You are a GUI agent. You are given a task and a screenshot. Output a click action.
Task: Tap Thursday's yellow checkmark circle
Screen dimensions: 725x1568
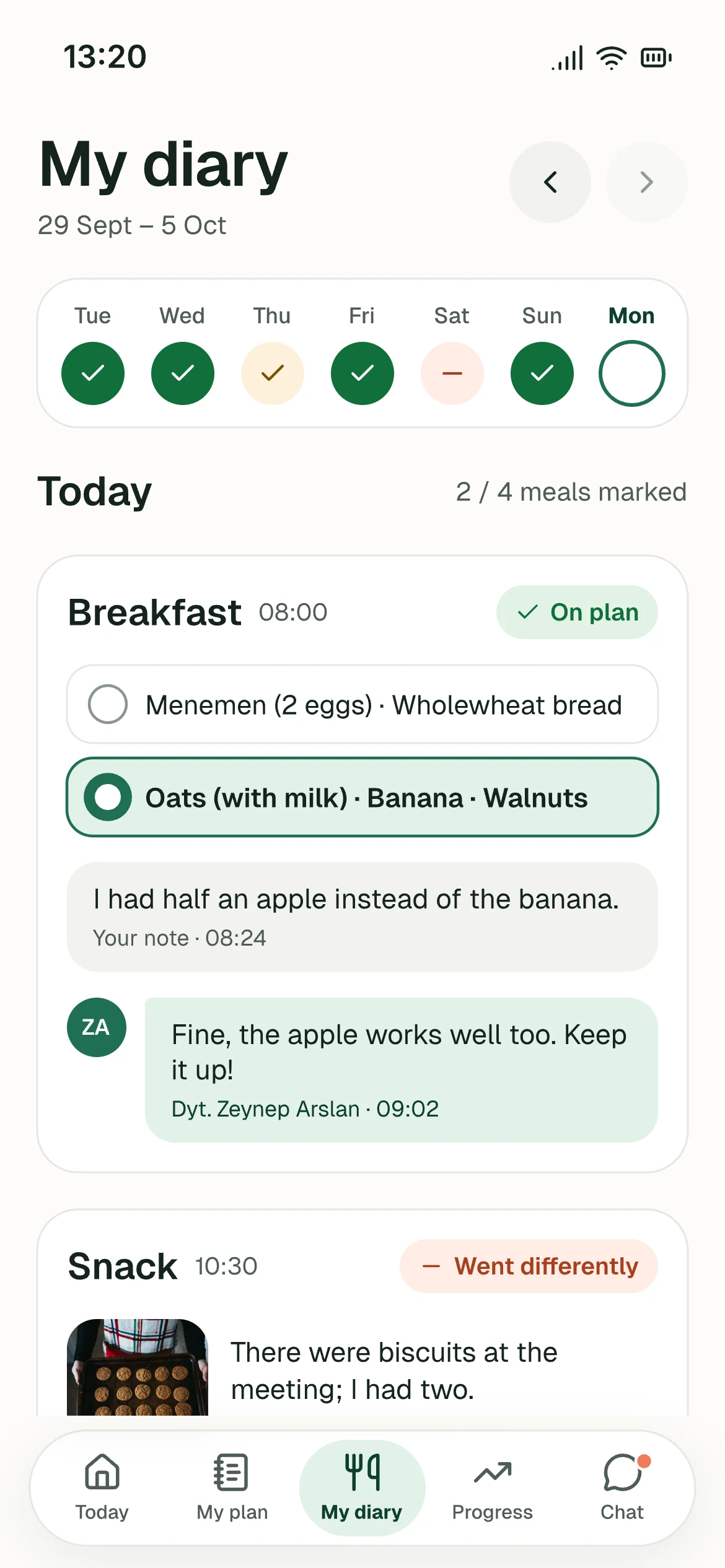coord(273,373)
